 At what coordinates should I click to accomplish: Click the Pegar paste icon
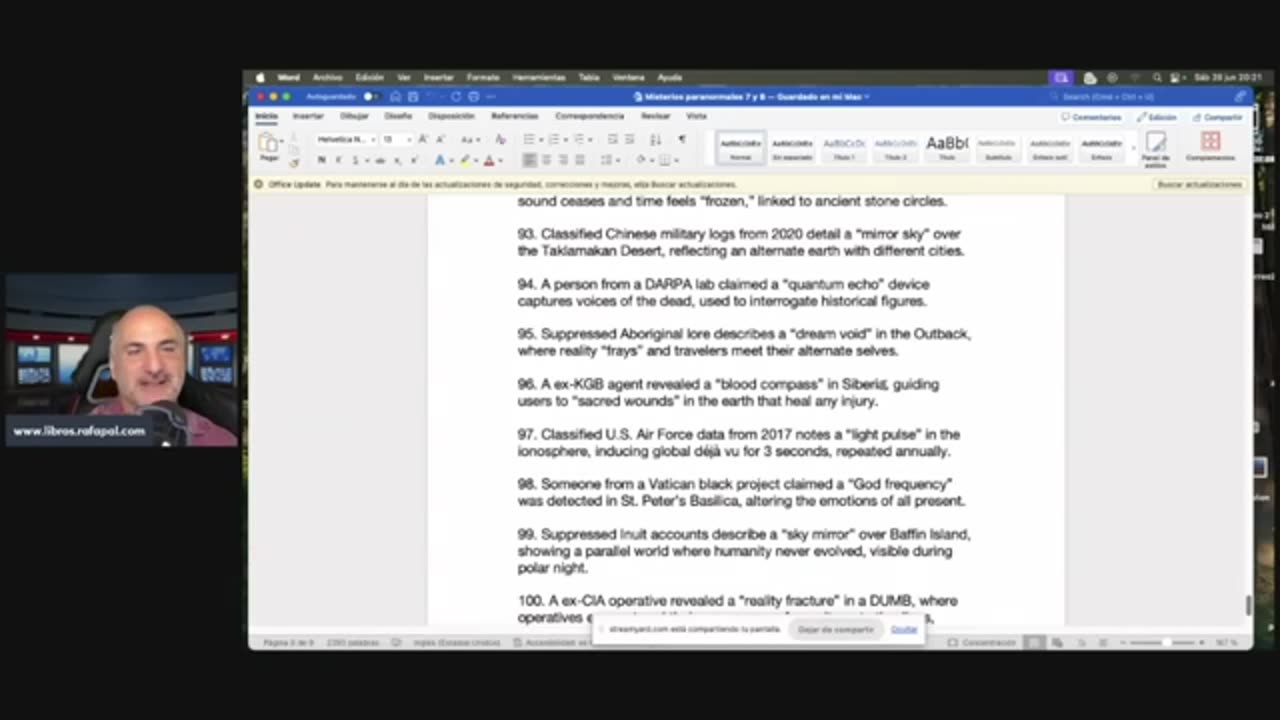tap(269, 148)
